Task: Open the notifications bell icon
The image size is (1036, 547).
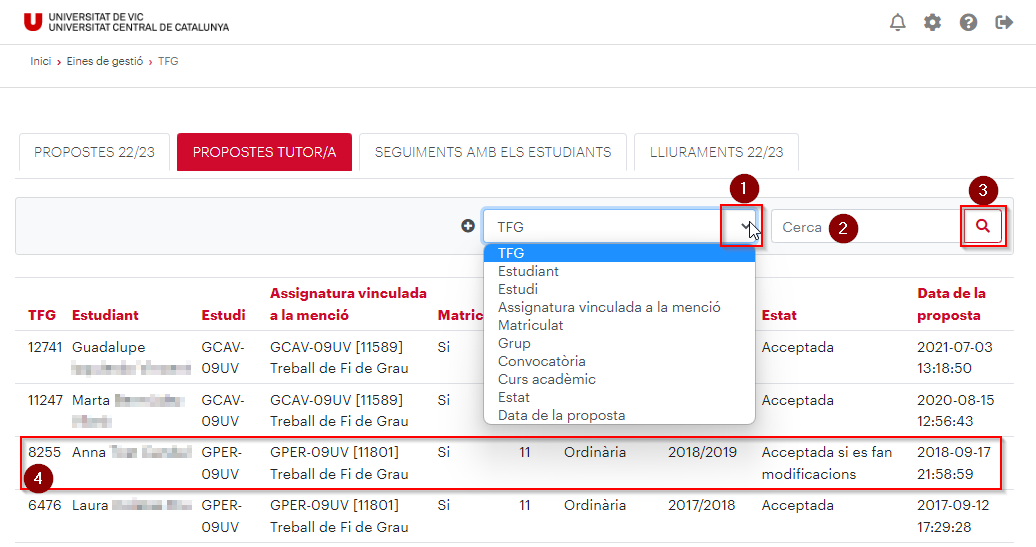Action: 897,22
